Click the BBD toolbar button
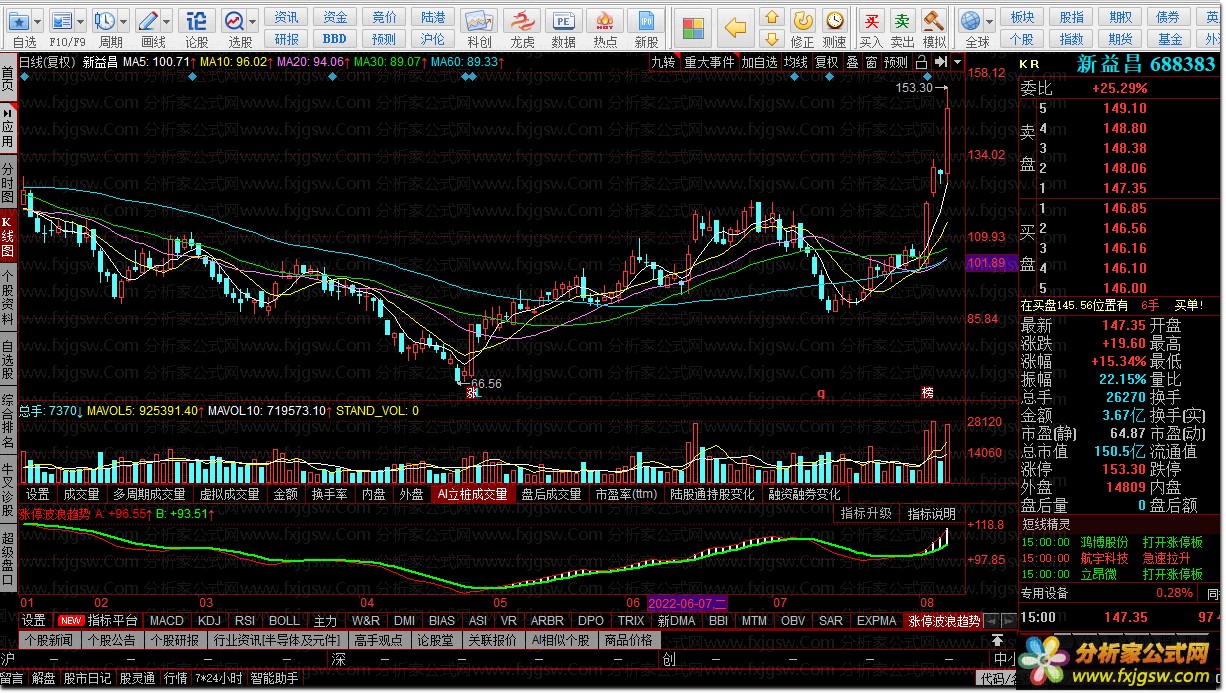 [334, 39]
